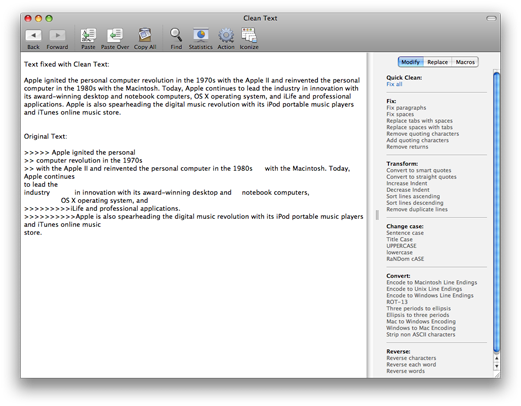This screenshot has width=521, height=406.
Task: Apply RaNDom cASE
Action: pos(405,259)
